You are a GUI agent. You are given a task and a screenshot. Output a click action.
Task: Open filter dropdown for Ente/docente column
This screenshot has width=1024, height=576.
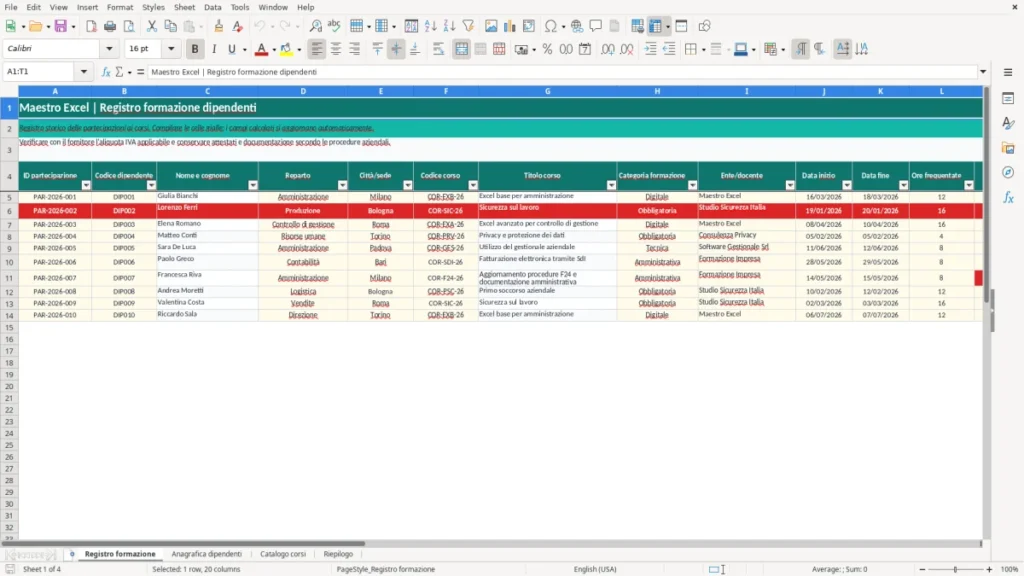point(790,185)
